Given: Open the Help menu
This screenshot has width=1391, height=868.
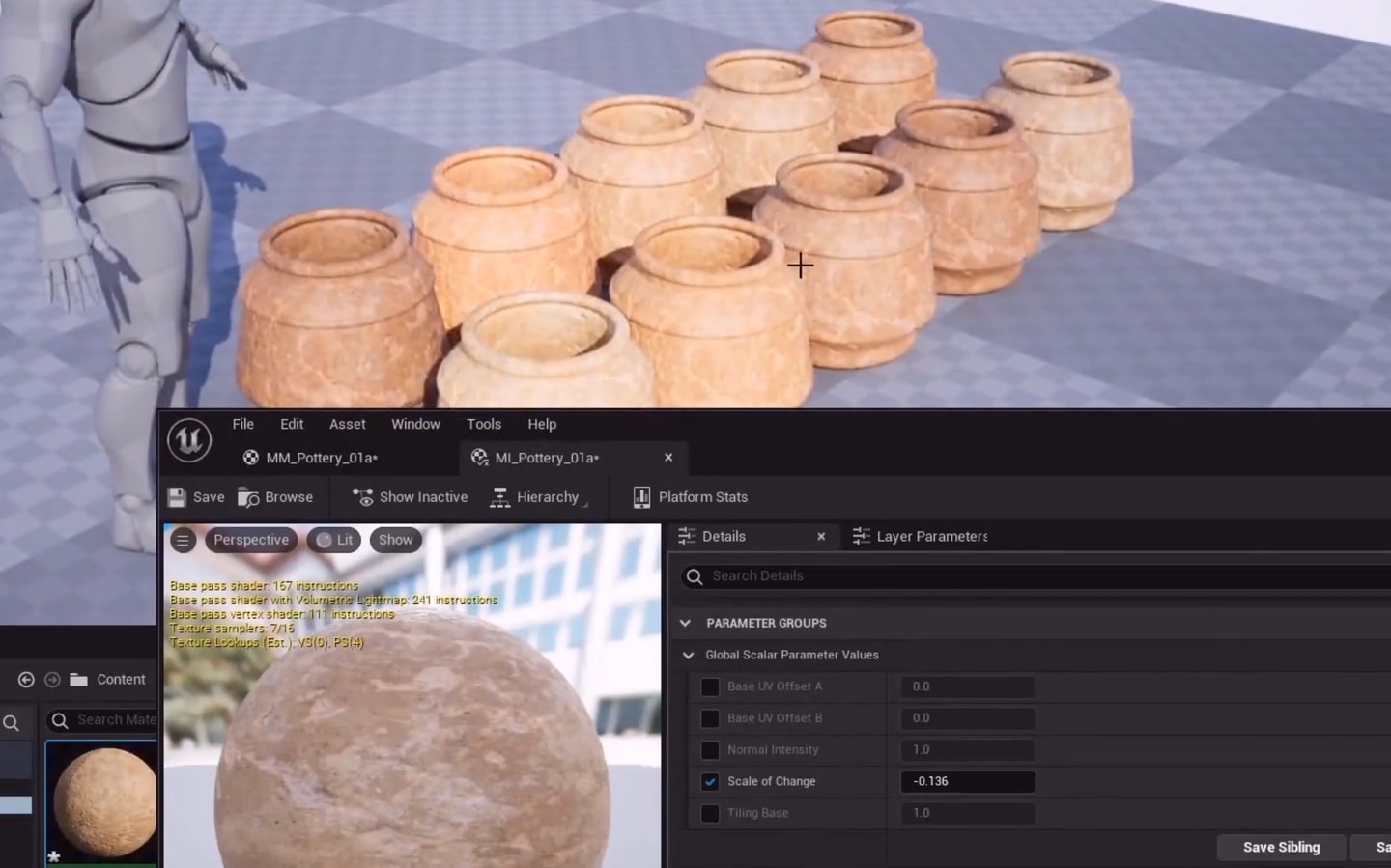Looking at the screenshot, I should coord(542,424).
